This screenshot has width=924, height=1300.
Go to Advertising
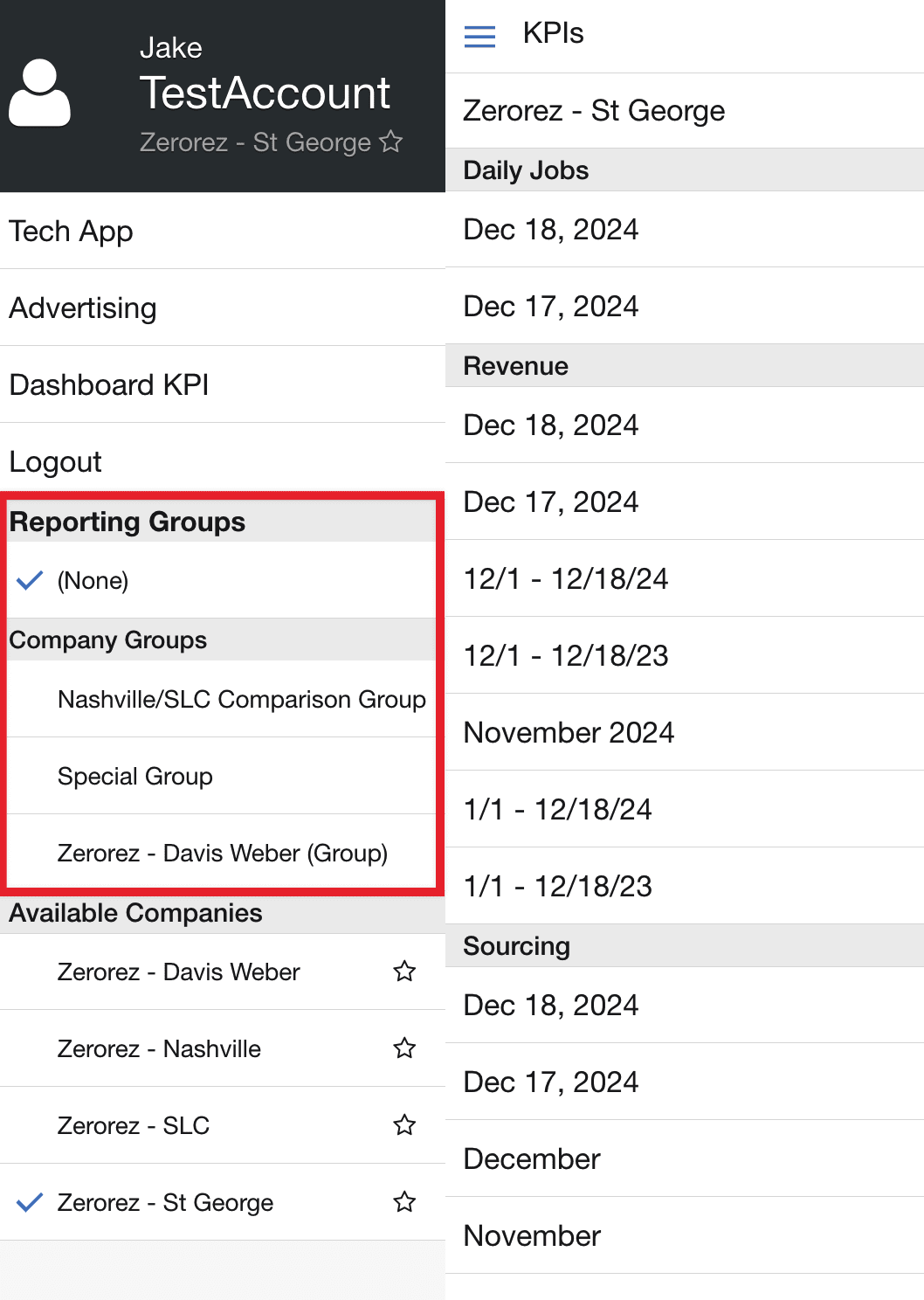pyautogui.click(x=223, y=308)
